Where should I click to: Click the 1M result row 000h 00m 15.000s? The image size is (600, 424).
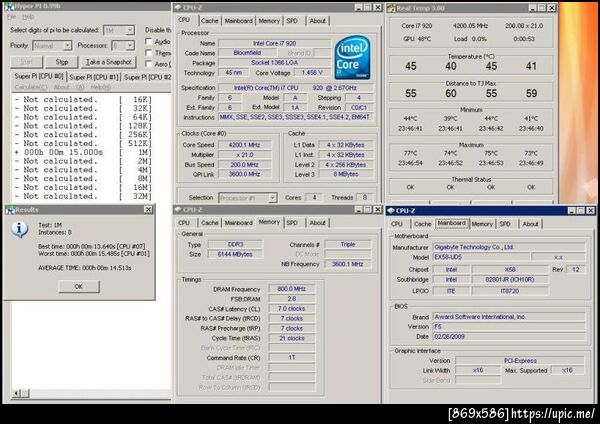coord(83,152)
